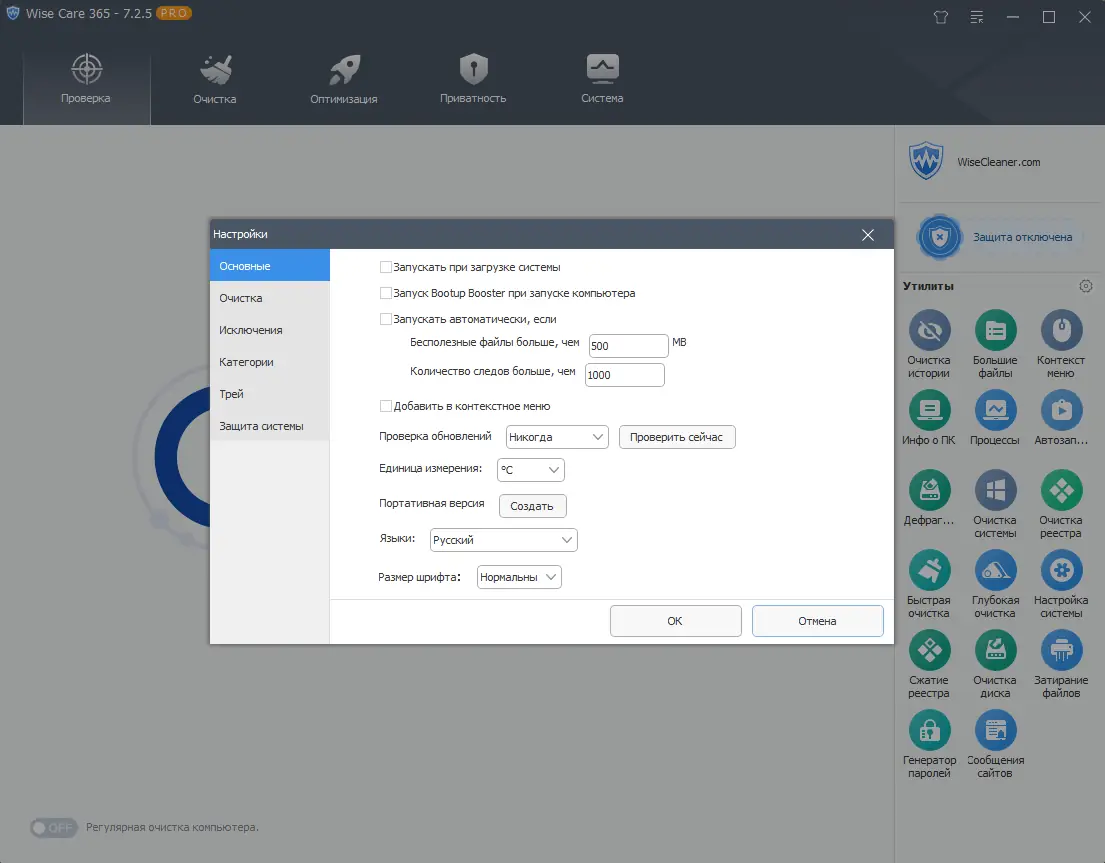Open the Размер шрифта dropdown
This screenshot has width=1105, height=863.
point(519,577)
